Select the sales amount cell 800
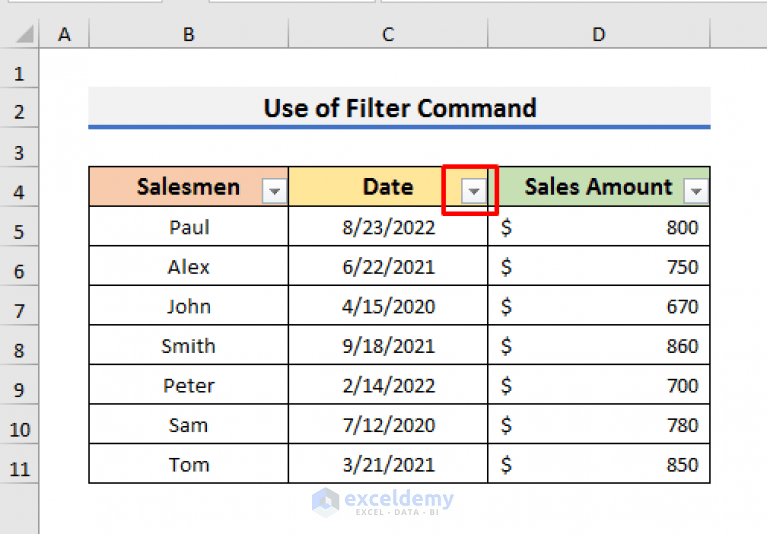 599,226
